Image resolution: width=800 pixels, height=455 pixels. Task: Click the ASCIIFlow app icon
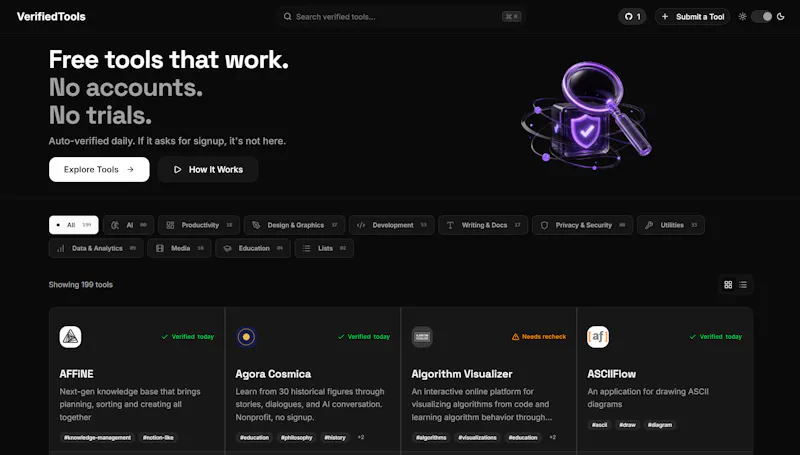[x=598, y=337]
